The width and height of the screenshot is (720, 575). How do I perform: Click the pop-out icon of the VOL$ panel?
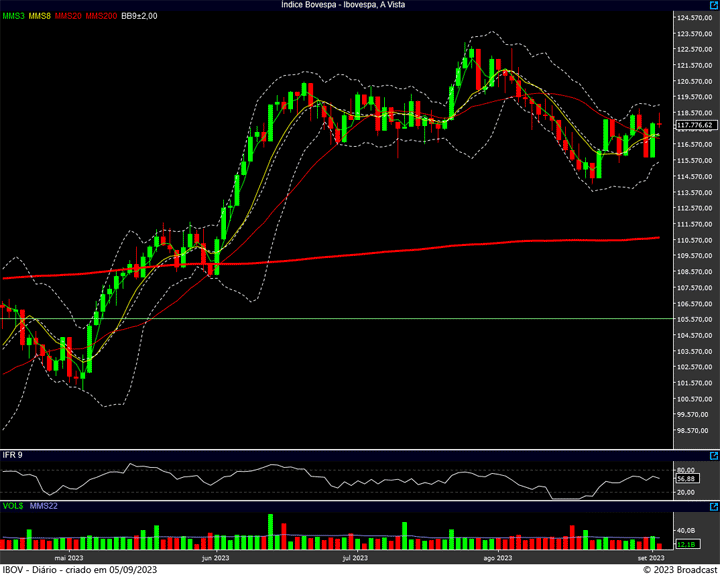tap(713, 507)
